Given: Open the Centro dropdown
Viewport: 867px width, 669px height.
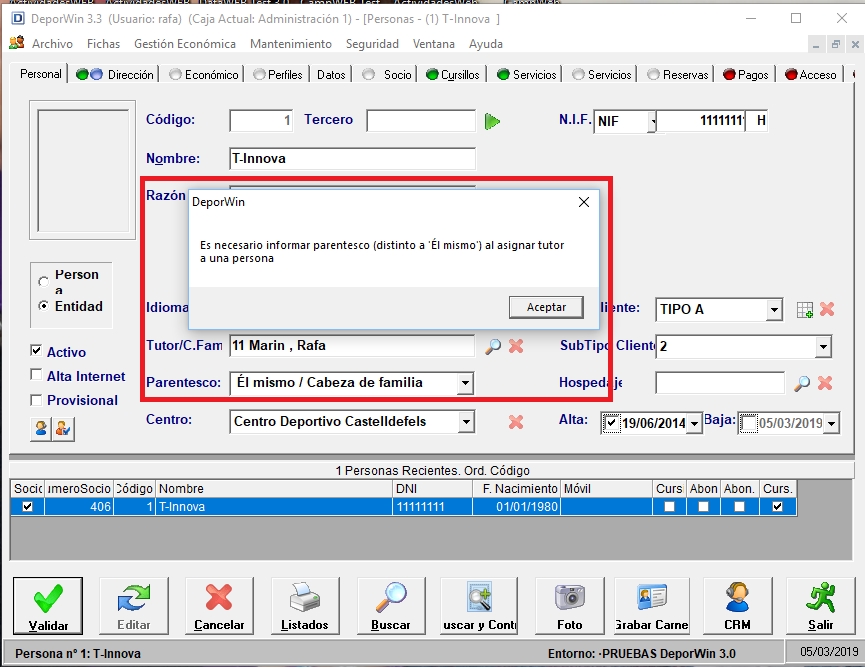Looking at the screenshot, I should click(x=466, y=422).
